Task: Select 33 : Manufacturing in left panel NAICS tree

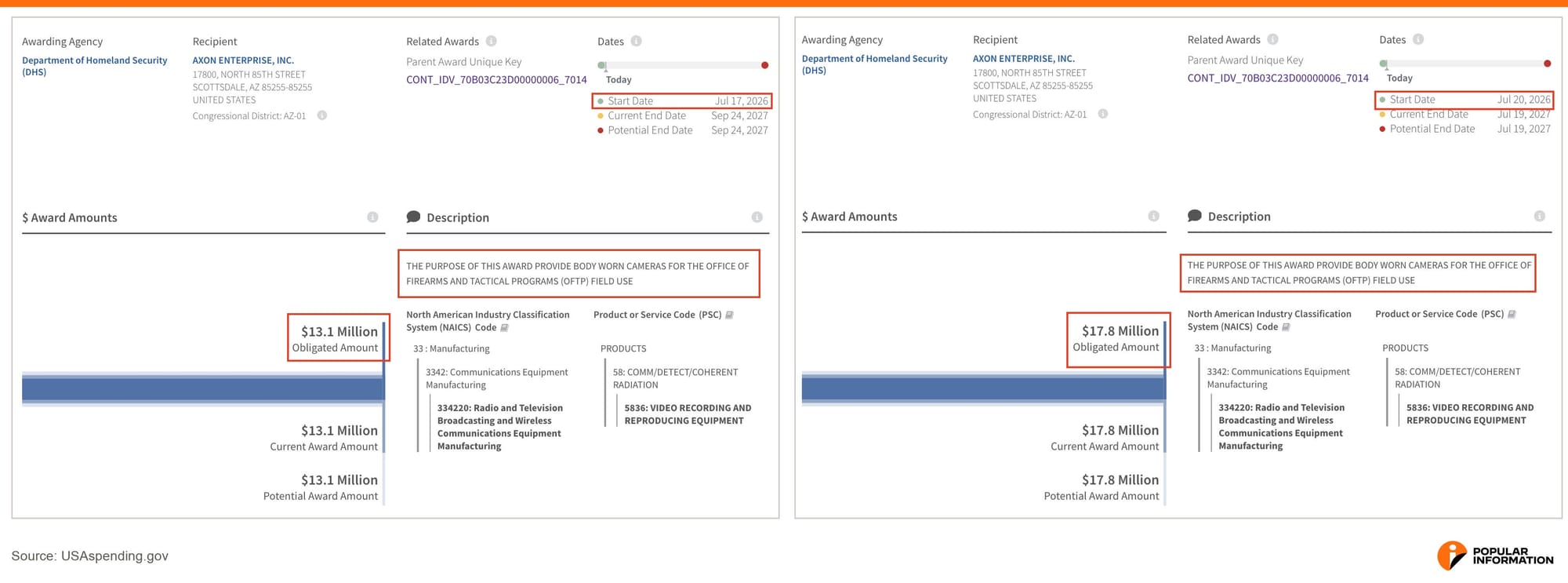Action: (x=452, y=348)
